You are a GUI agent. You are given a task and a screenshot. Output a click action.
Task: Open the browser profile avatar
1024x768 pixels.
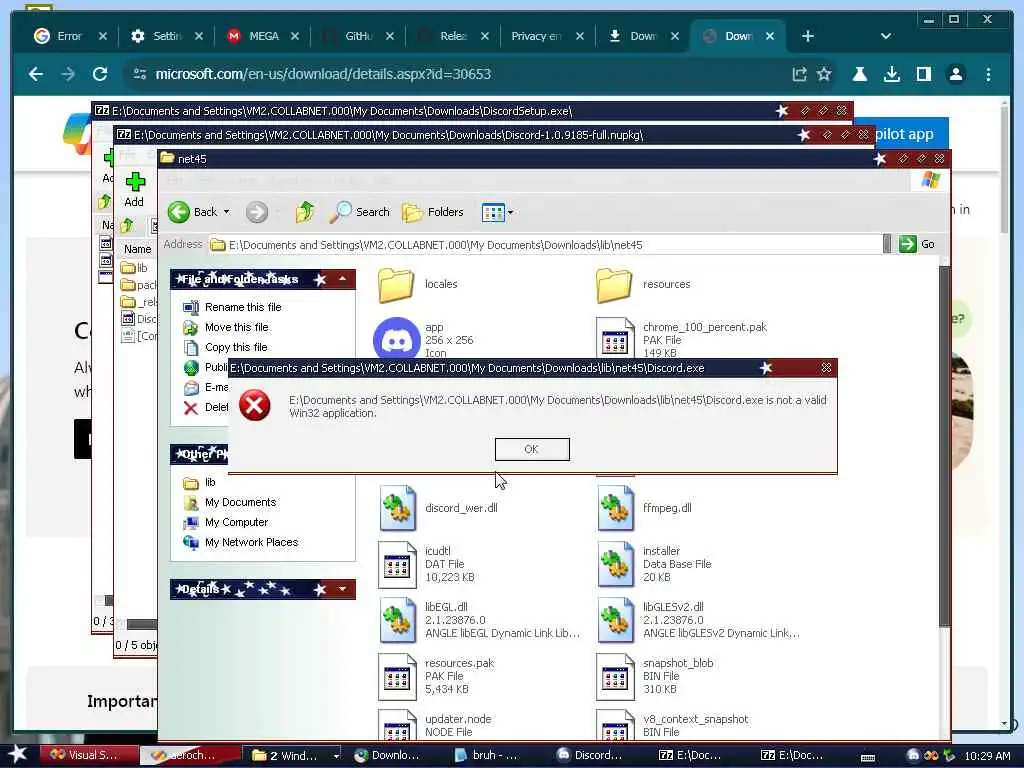point(955,74)
